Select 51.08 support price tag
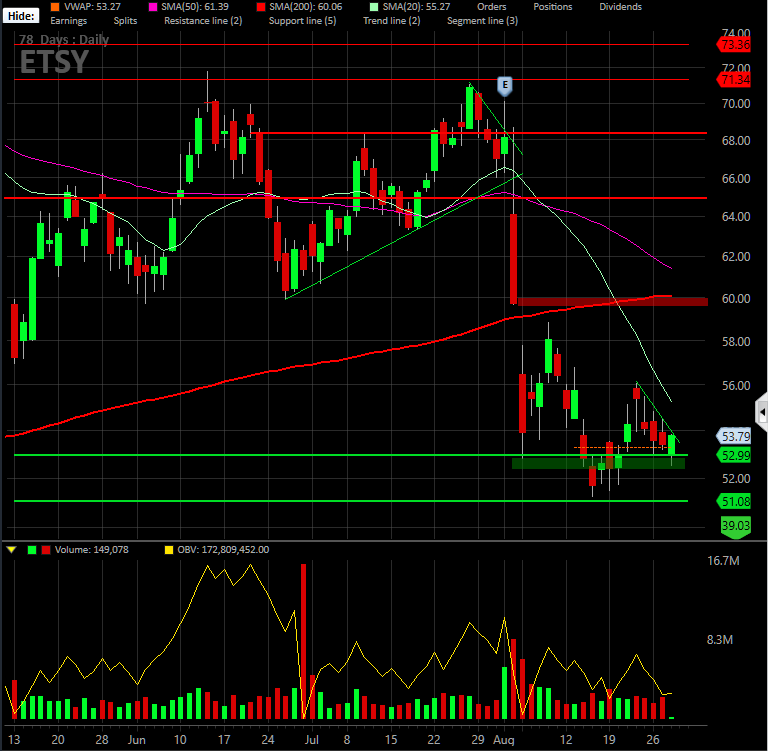The height and width of the screenshot is (751, 768). coord(734,501)
